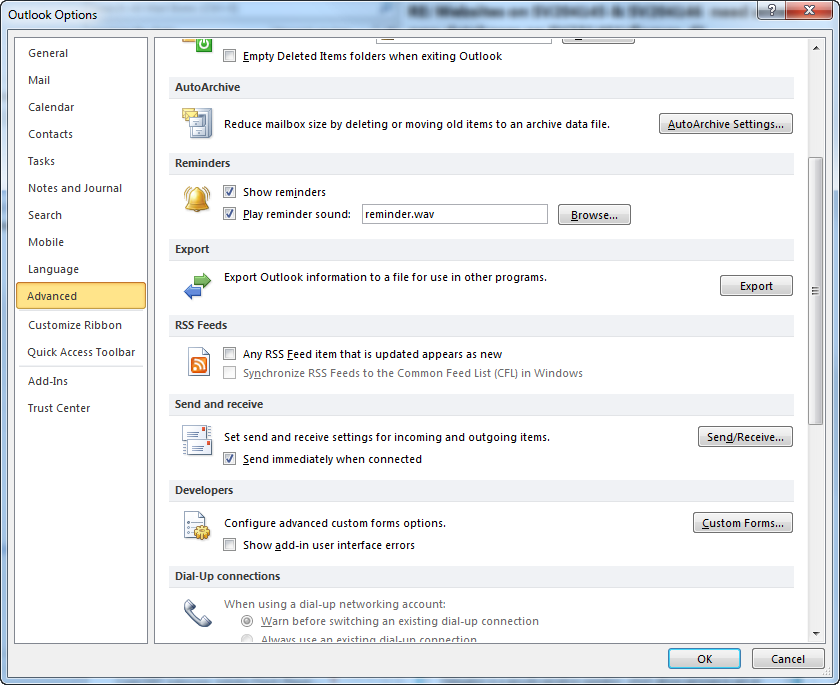Open Language options
Screen dimensions: 840x685
point(81,269)
